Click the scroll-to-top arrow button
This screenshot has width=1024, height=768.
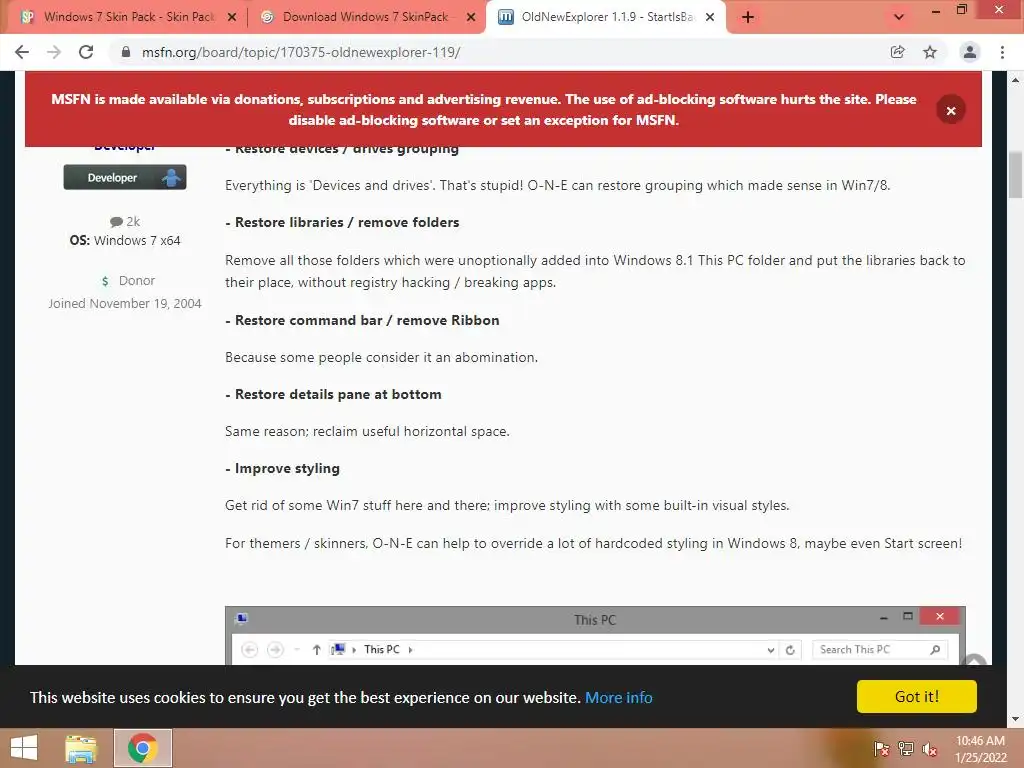point(973,661)
